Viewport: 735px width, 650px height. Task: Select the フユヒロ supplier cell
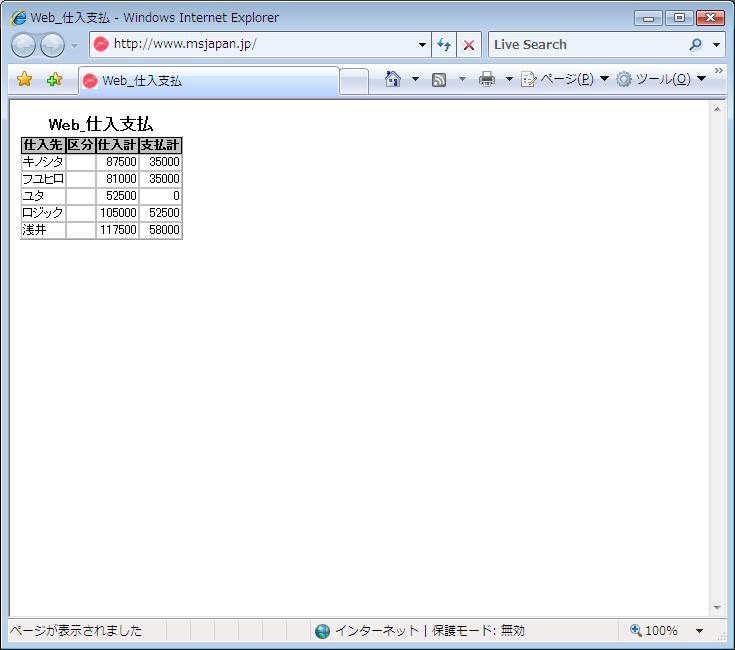43,179
